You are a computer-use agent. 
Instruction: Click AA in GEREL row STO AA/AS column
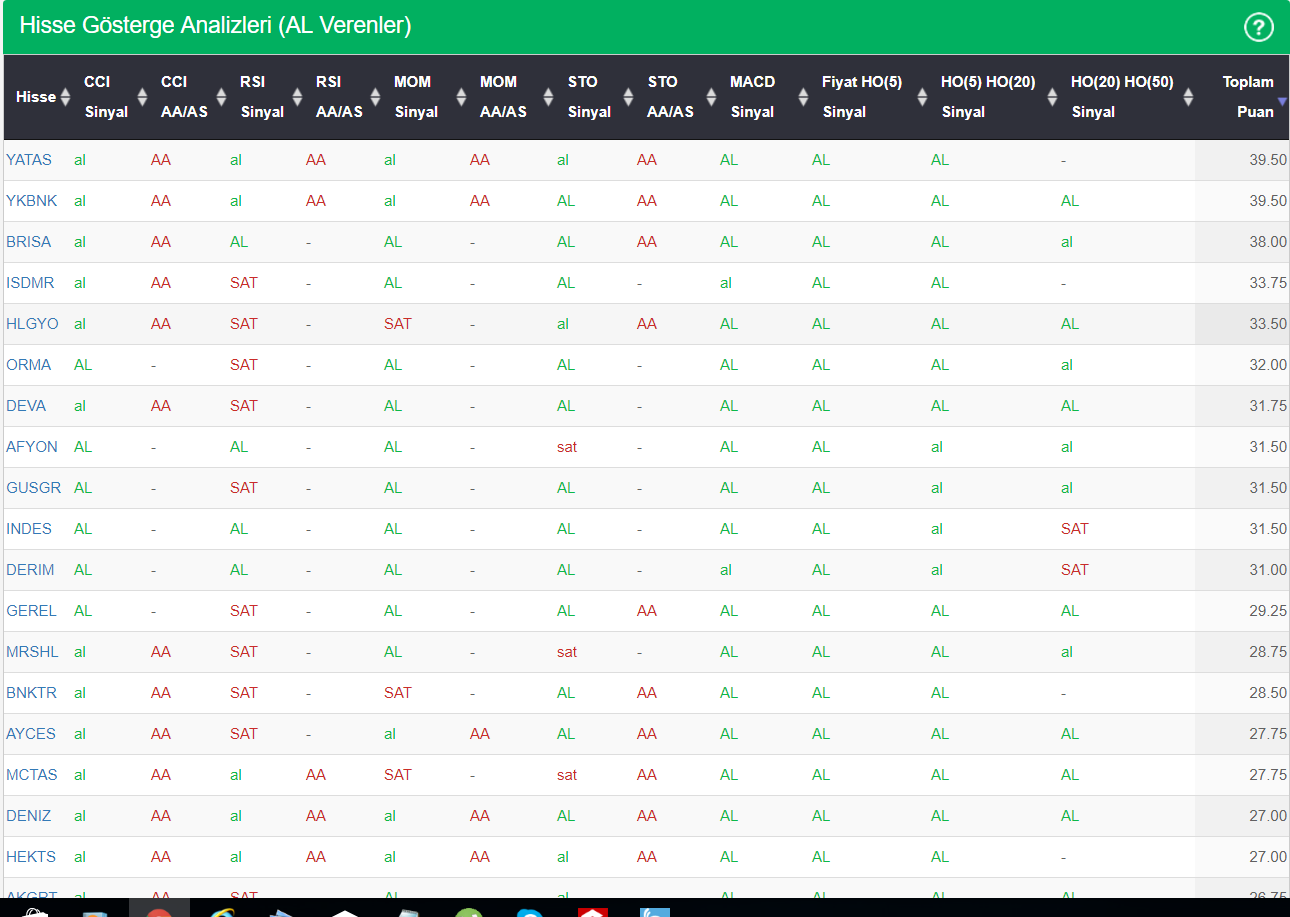pos(647,611)
